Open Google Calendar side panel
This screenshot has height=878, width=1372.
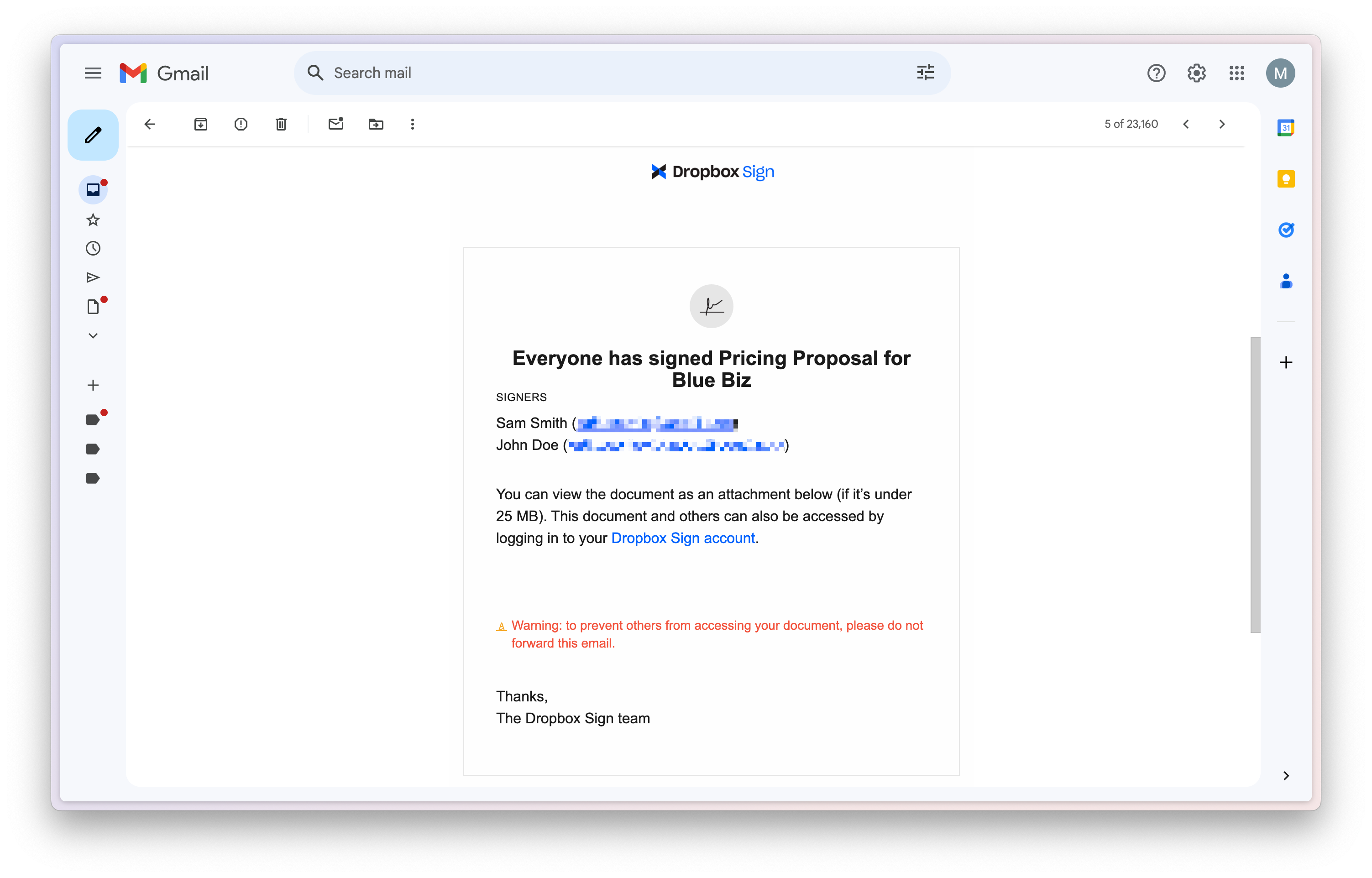1285,128
